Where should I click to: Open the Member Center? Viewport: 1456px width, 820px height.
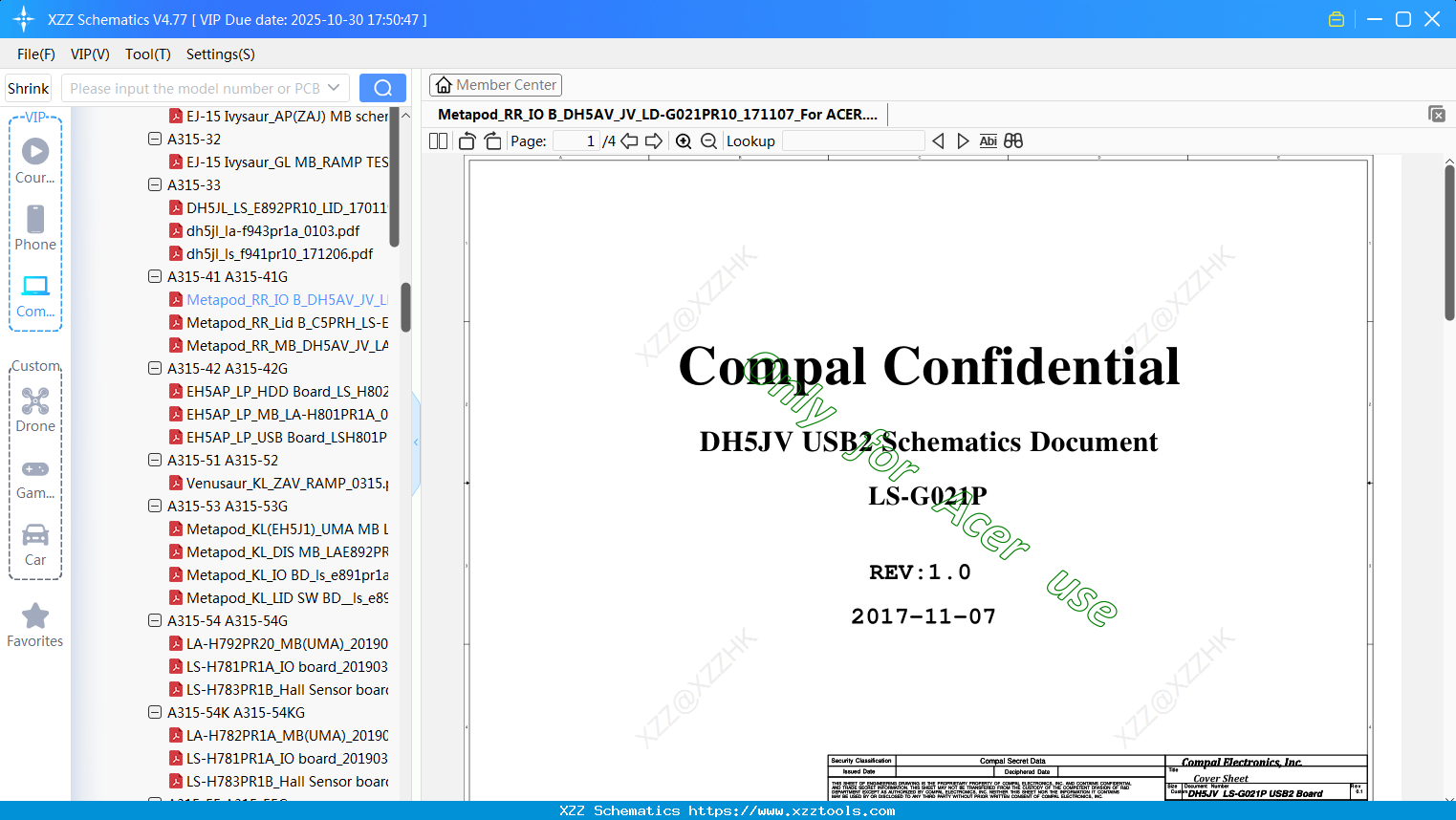pyautogui.click(x=495, y=85)
